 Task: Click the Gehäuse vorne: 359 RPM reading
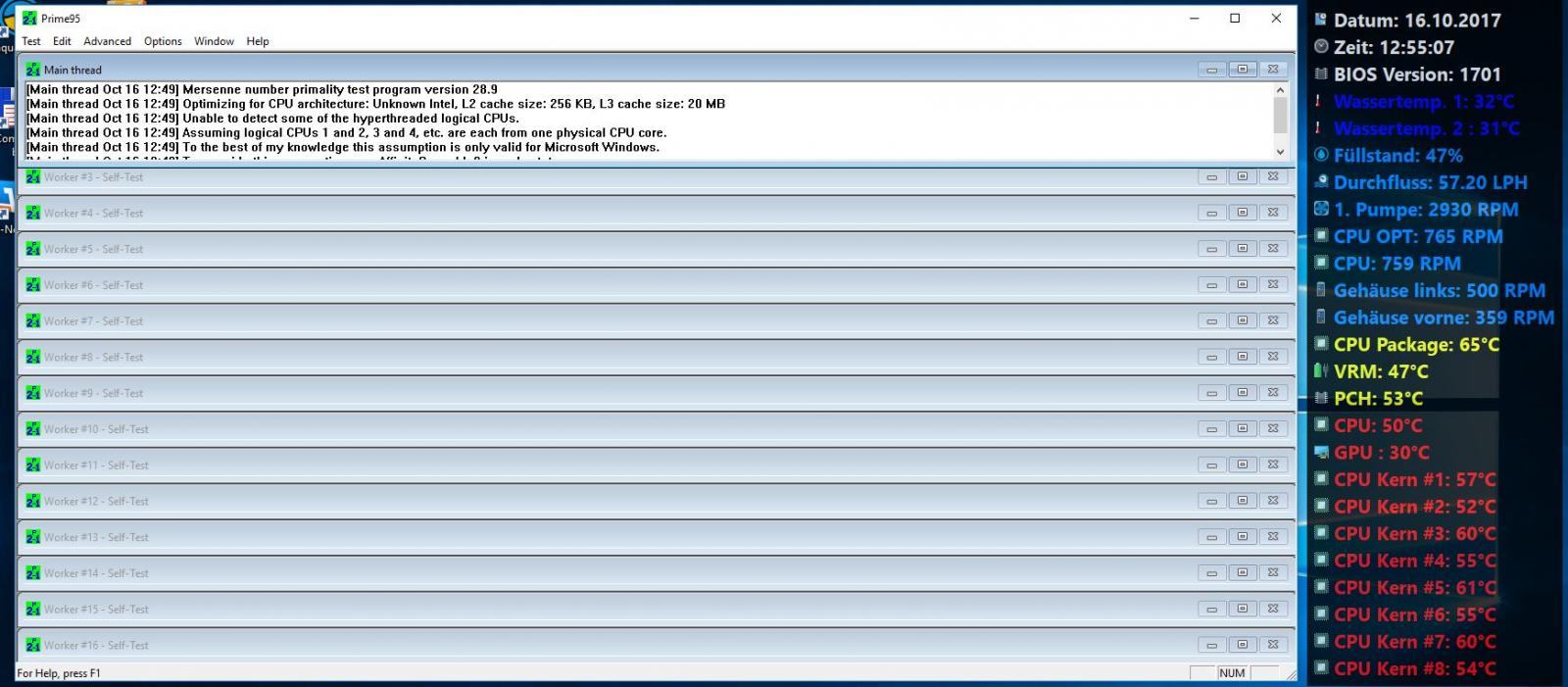pos(1444,318)
